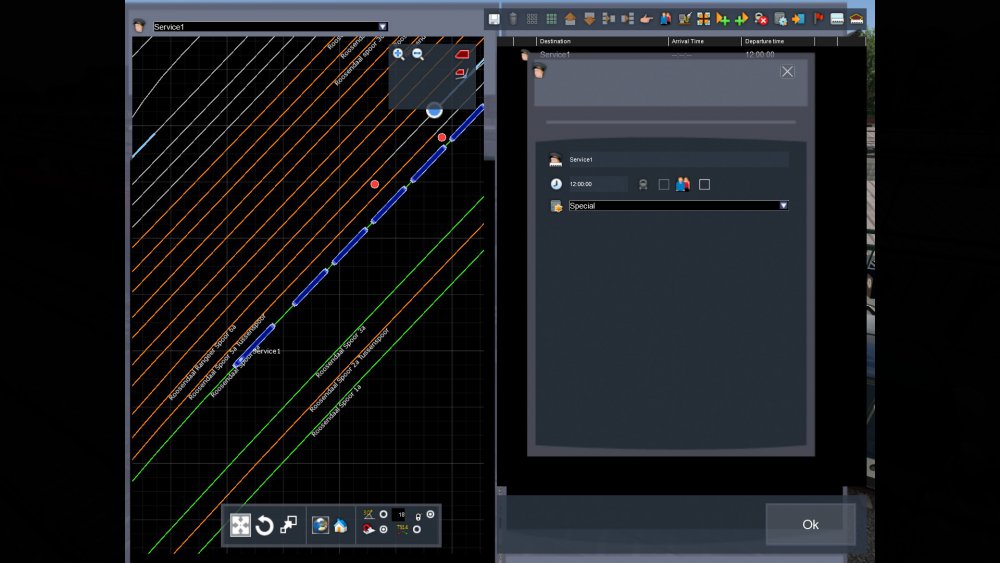Zoom in on the track map

(x=399, y=55)
